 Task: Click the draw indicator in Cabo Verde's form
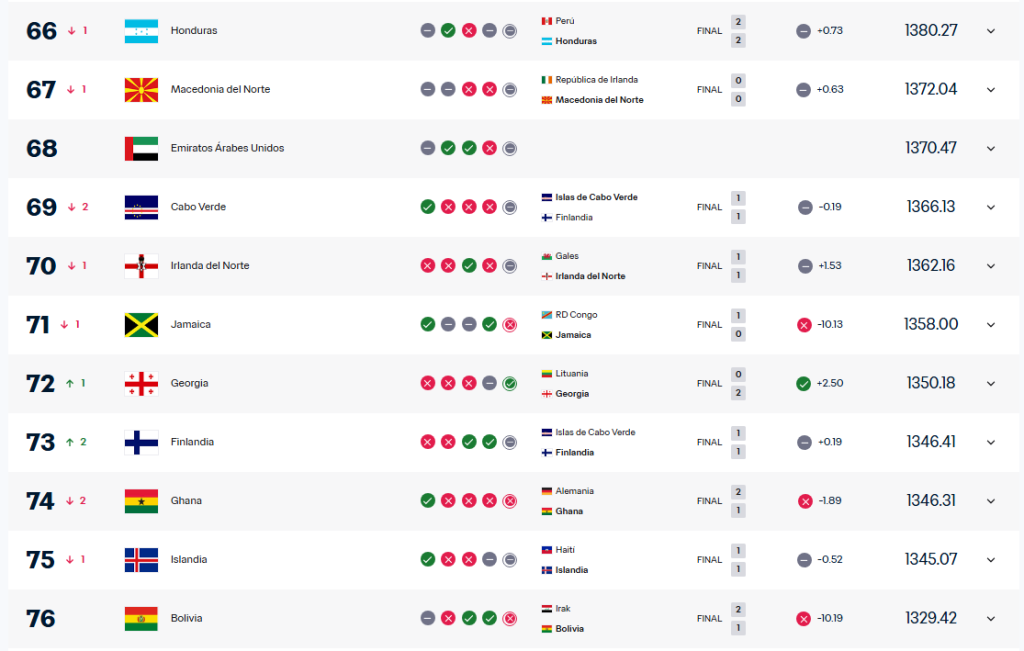tap(510, 207)
